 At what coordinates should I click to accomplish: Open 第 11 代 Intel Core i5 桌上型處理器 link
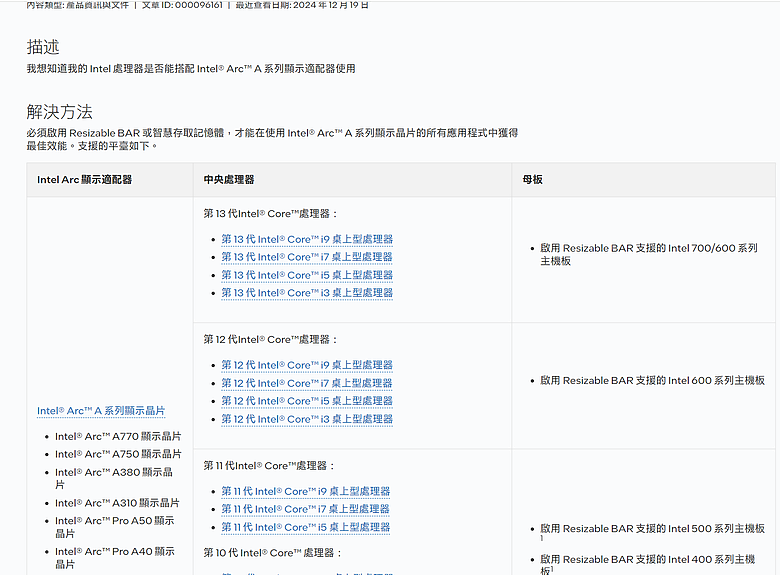click(305, 527)
